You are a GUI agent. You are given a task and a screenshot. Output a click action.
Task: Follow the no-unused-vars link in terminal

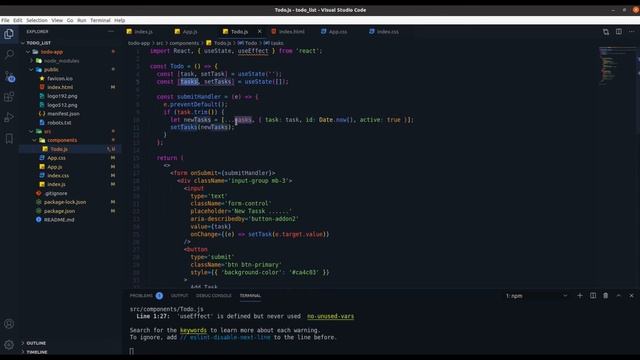point(331,316)
